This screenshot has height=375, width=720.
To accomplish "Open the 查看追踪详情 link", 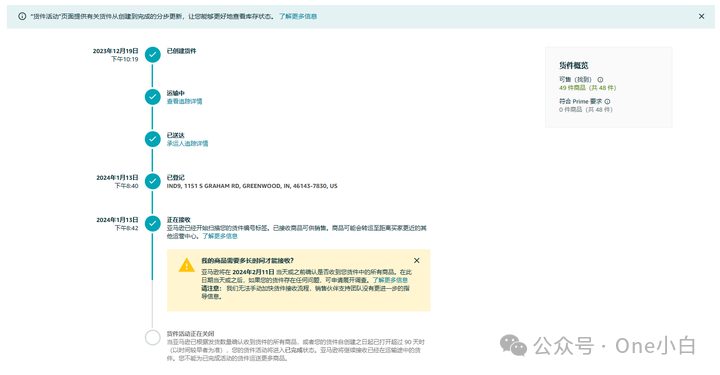I will (x=184, y=101).
